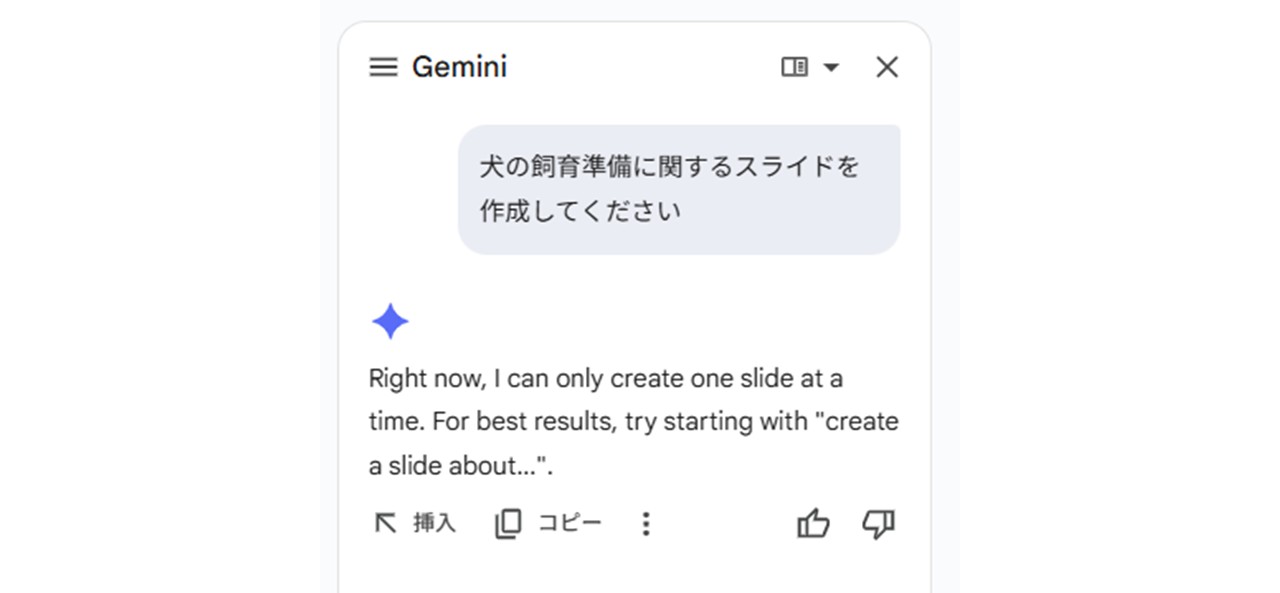
Task: Expand the panel switcher dropdown arrow
Action: pos(829,67)
